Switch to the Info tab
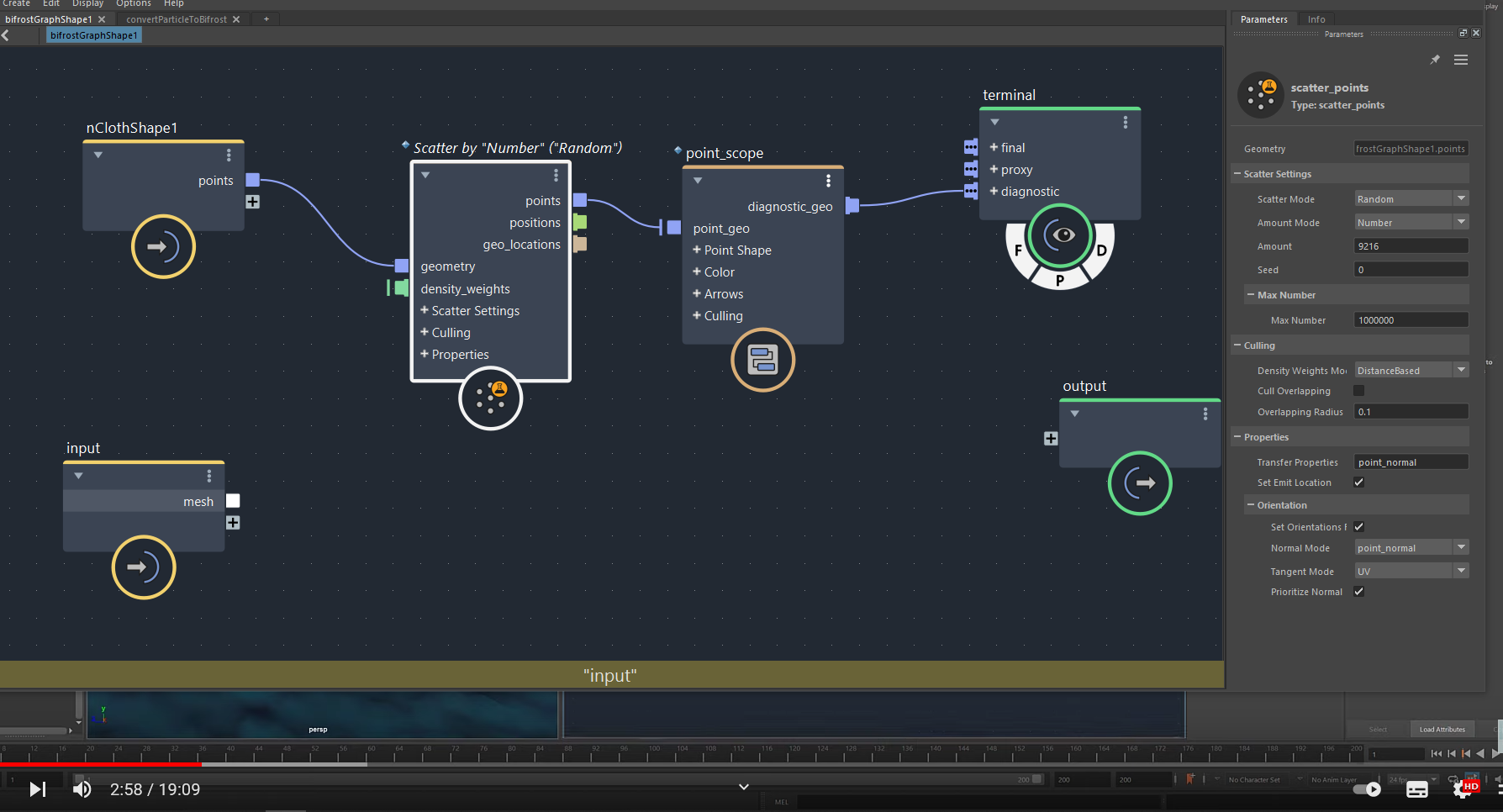Screen dimensions: 1503x812 1316,18
